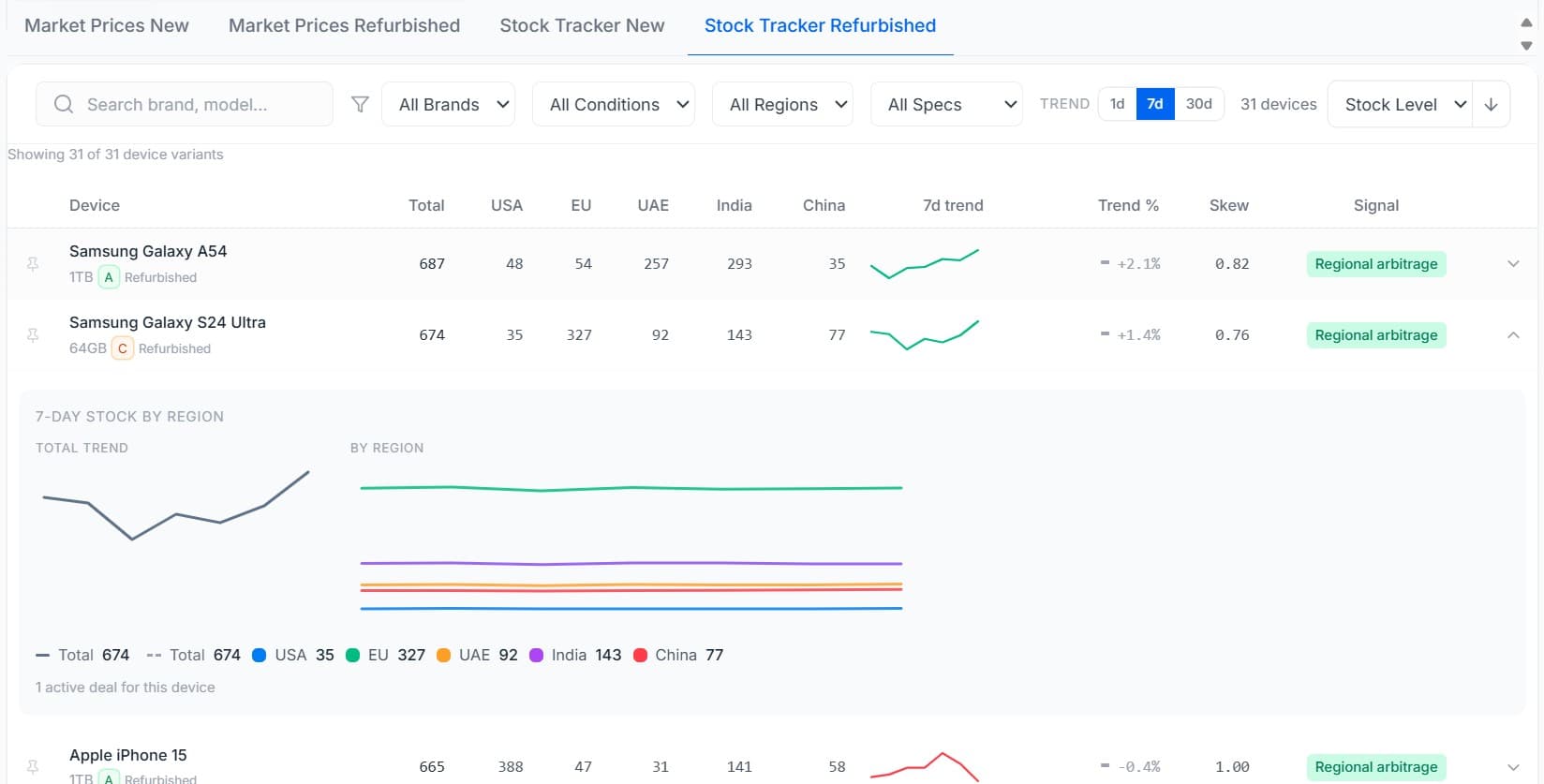
Task: Click the S24 Ultra grade C badge
Action: [x=122, y=348]
